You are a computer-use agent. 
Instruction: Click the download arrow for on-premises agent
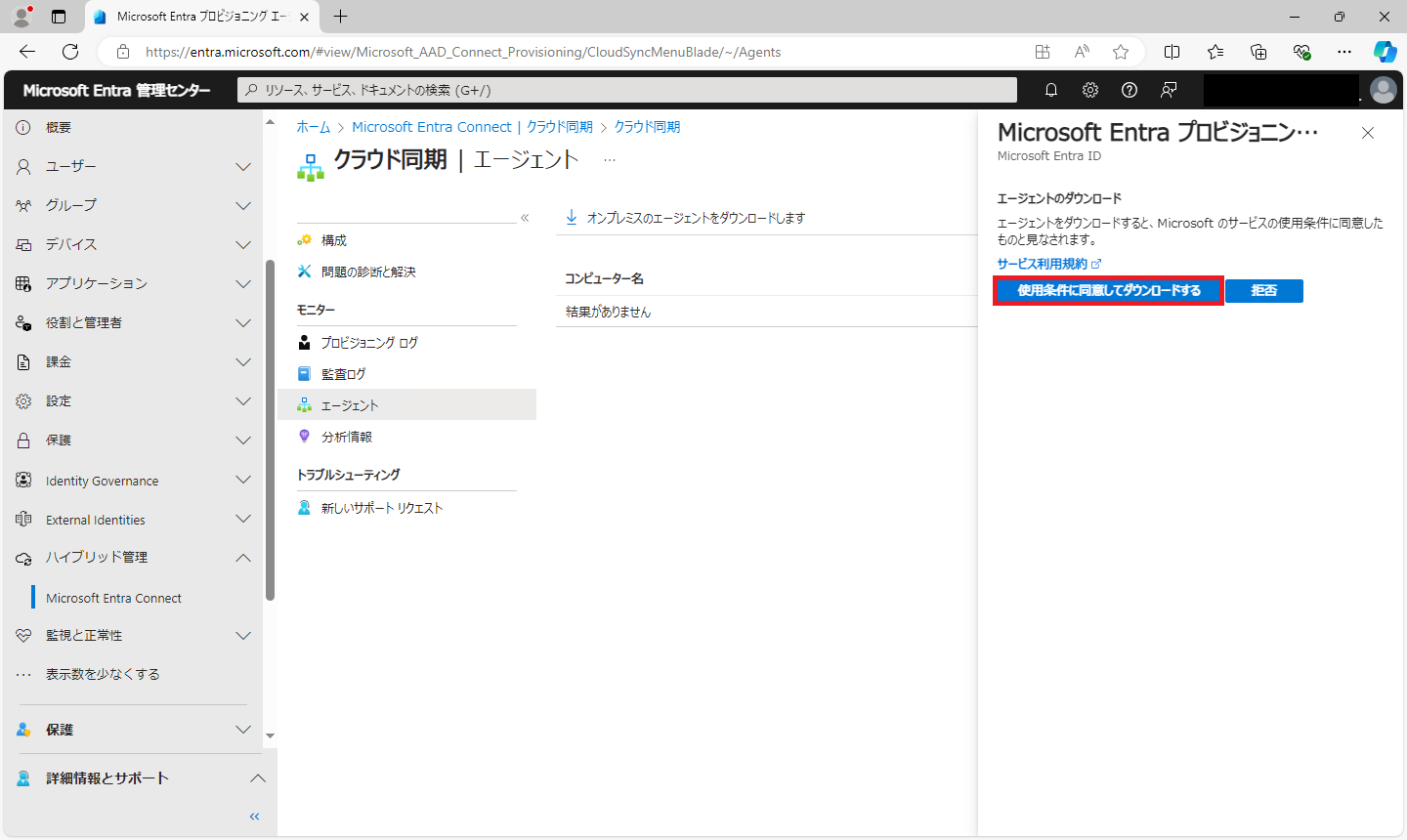[572, 217]
